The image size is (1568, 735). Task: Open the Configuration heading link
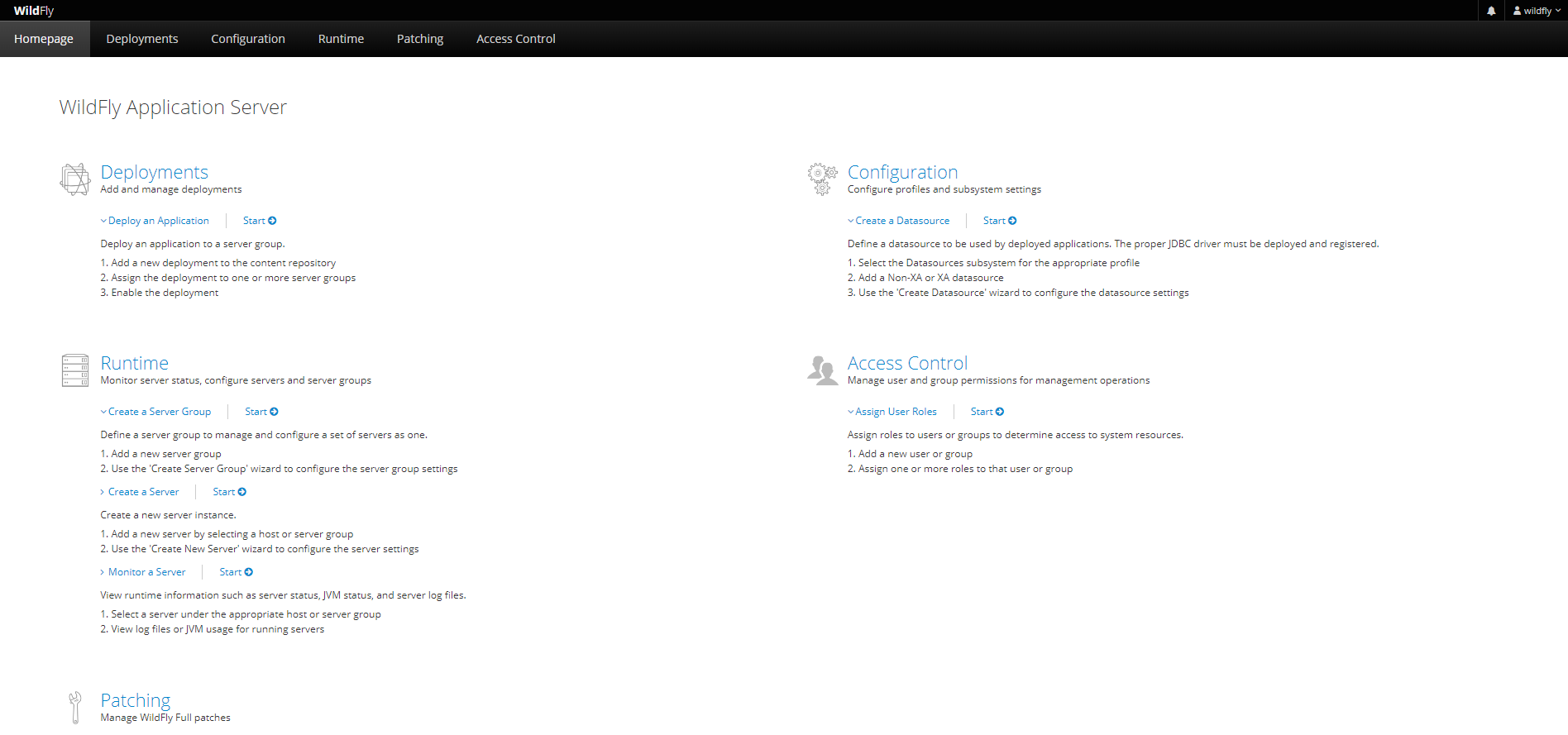[x=902, y=172]
